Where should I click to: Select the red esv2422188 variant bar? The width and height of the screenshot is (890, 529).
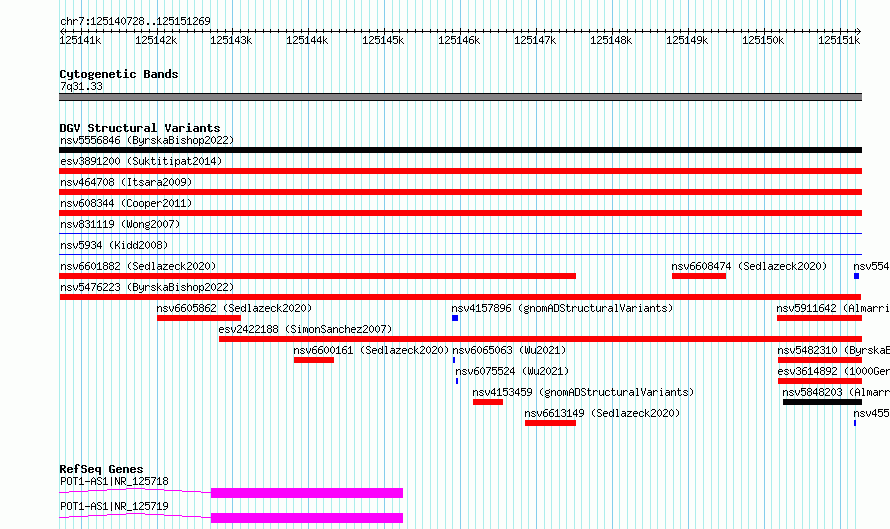(x=540, y=339)
